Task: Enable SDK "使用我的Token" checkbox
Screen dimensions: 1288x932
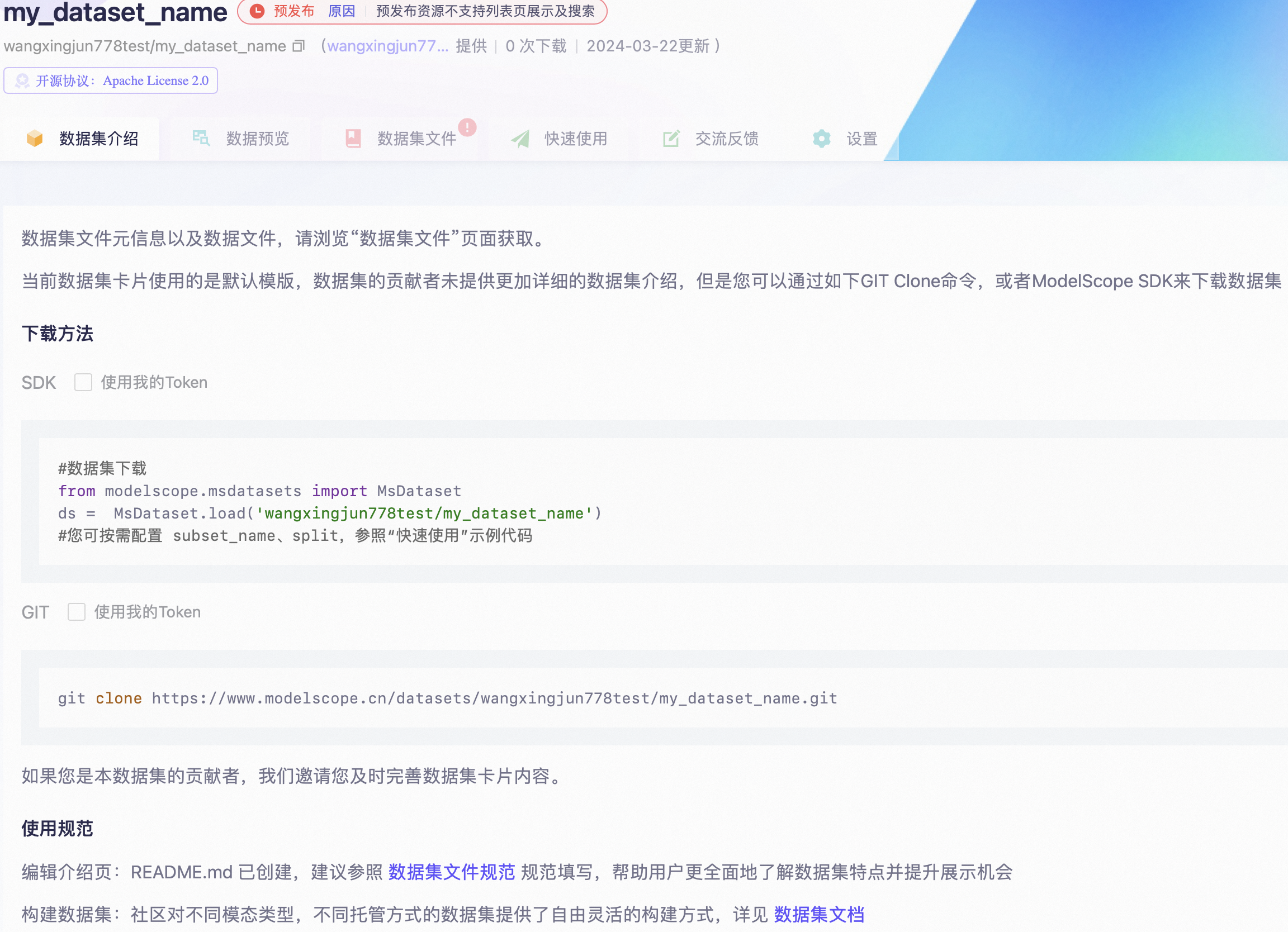Action: coord(83,383)
